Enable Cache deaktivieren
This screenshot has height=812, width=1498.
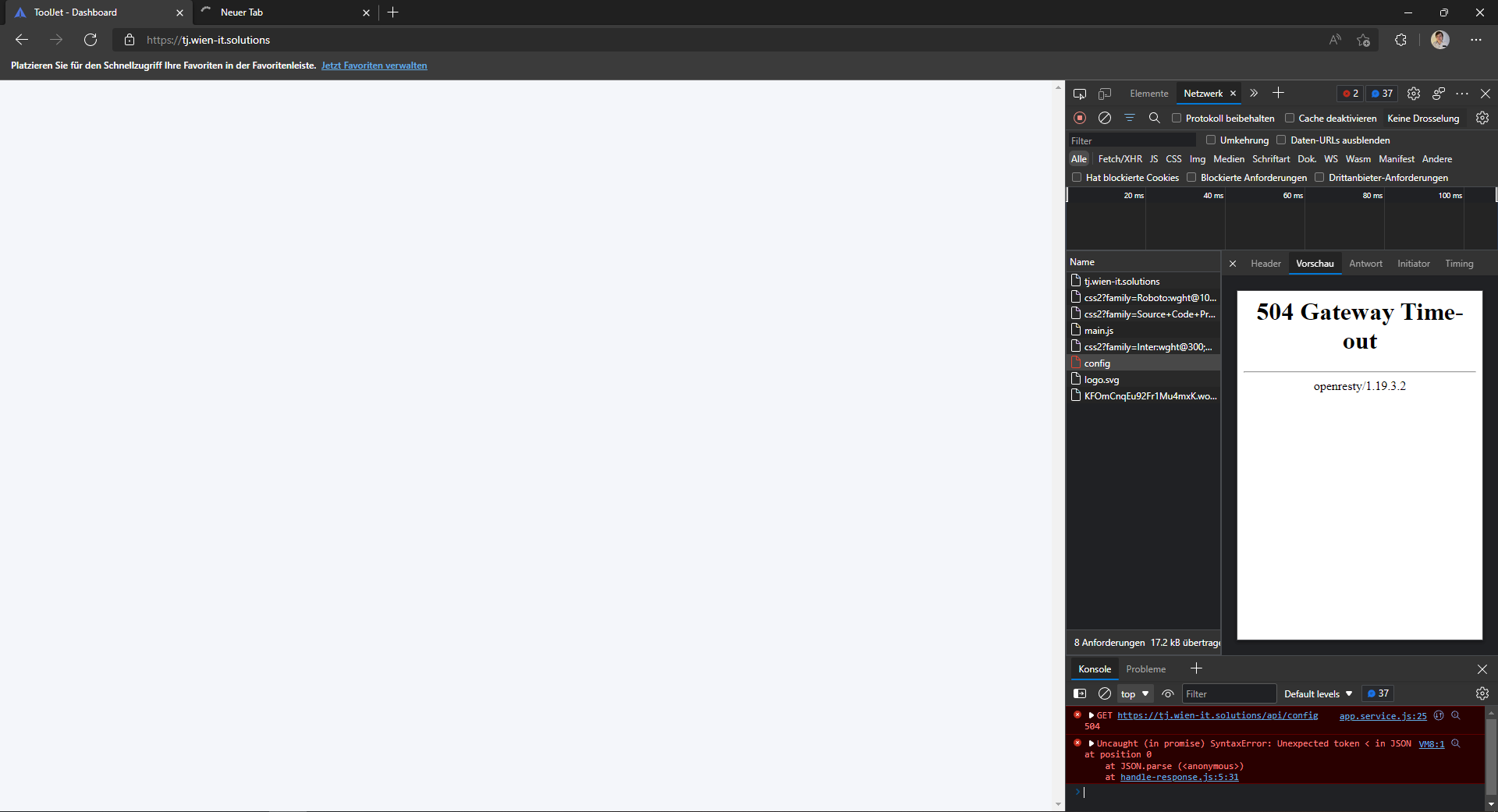pos(1291,118)
